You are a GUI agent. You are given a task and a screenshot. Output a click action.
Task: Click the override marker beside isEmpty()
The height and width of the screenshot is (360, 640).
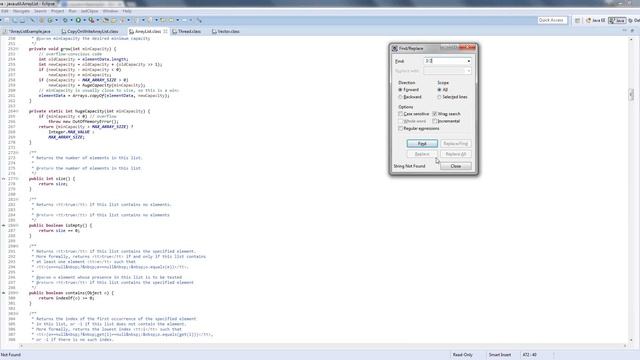tap(4, 225)
